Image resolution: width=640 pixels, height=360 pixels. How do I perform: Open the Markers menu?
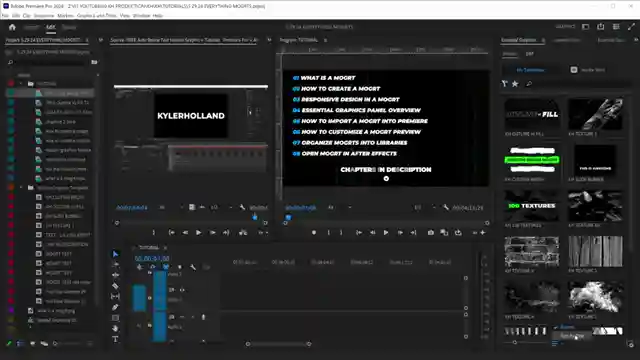click(x=65, y=16)
